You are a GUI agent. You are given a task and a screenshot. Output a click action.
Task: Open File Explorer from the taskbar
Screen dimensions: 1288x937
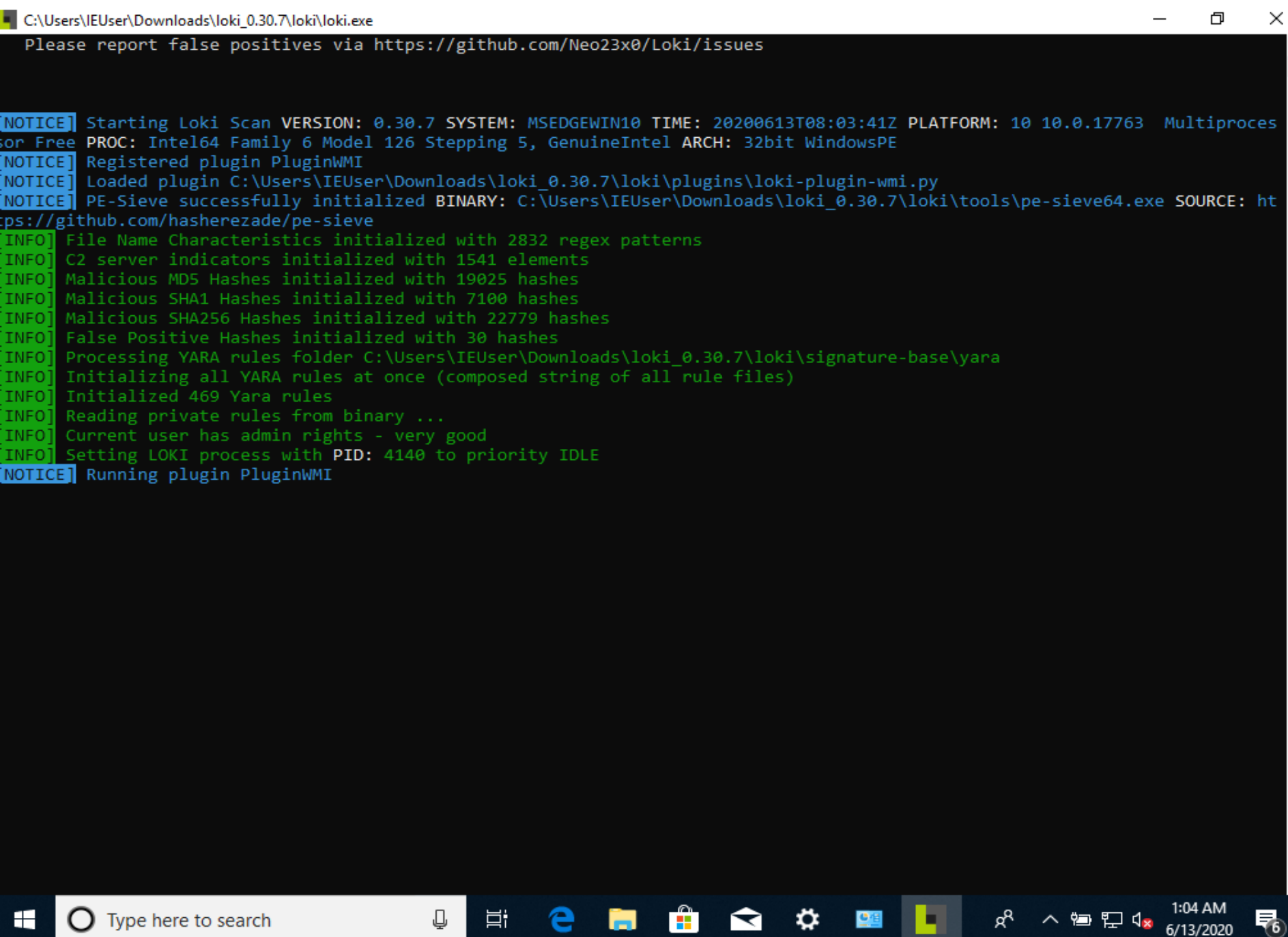(622, 919)
